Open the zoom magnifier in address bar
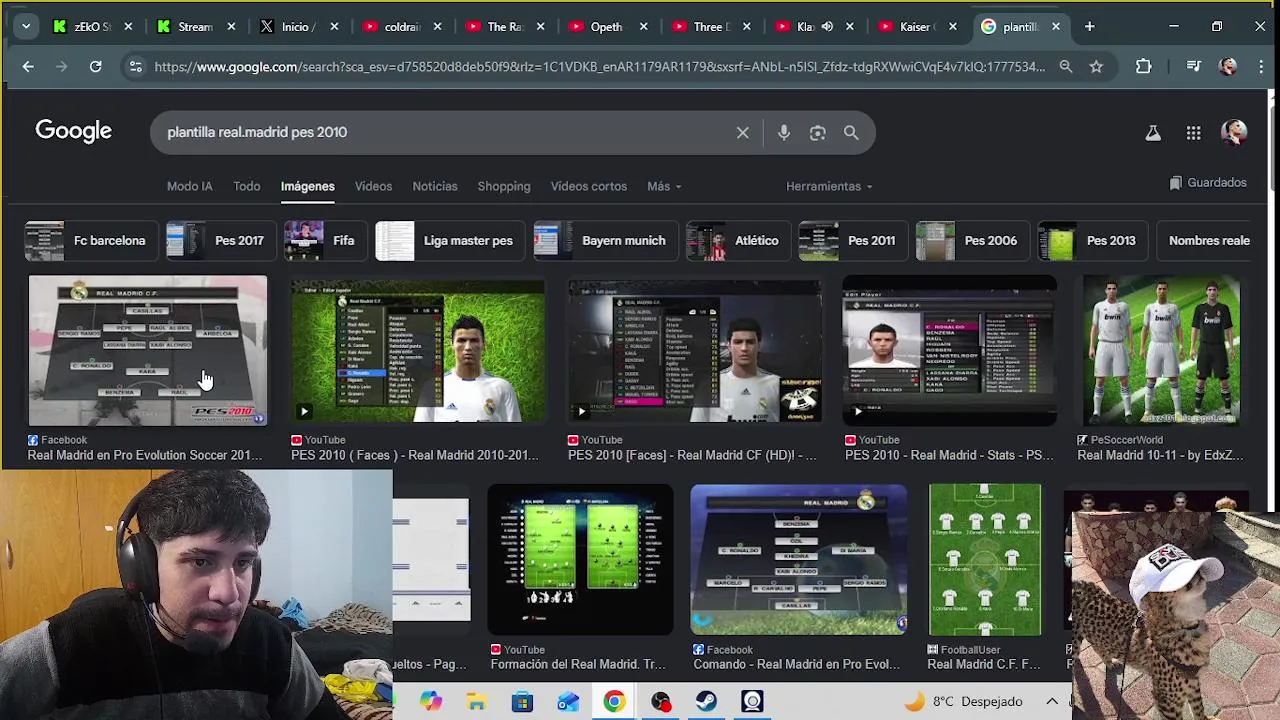Viewport: 1280px width, 720px height. (1066, 66)
